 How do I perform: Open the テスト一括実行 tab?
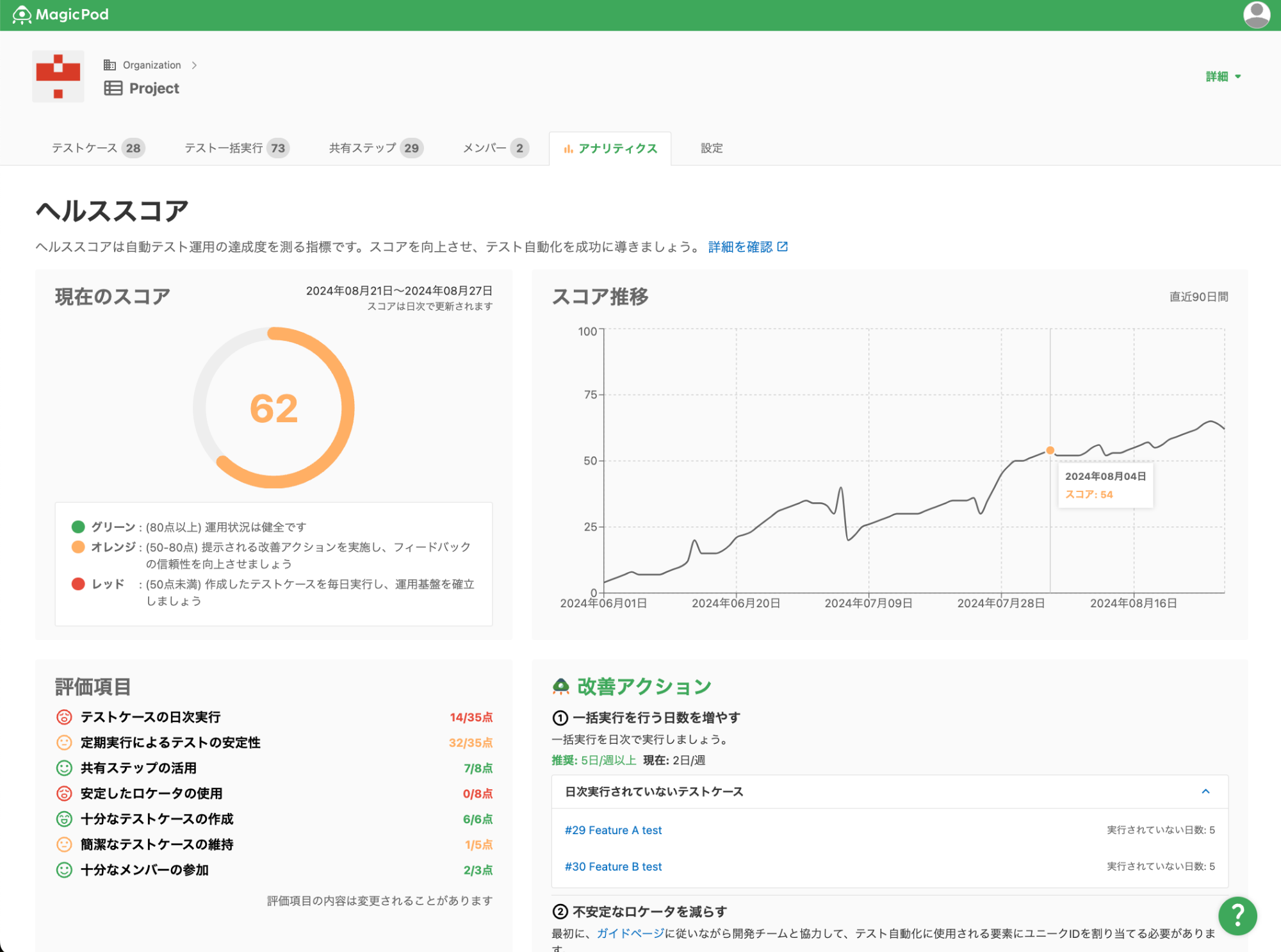pos(236,148)
